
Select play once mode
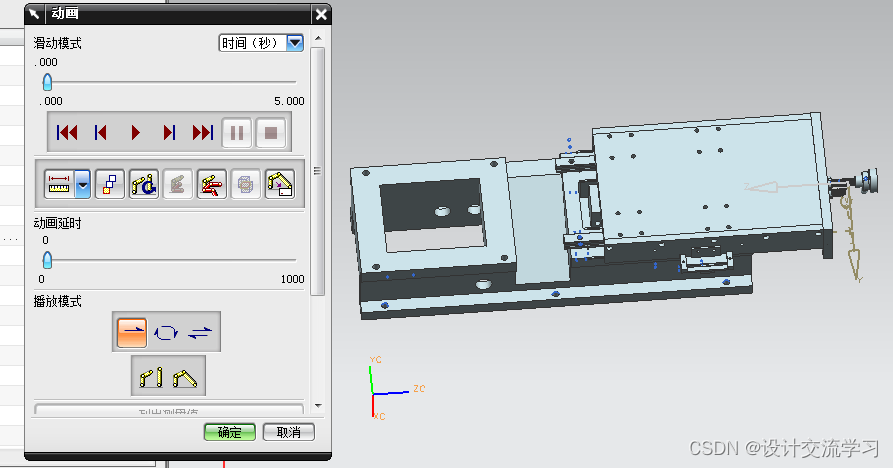132,332
